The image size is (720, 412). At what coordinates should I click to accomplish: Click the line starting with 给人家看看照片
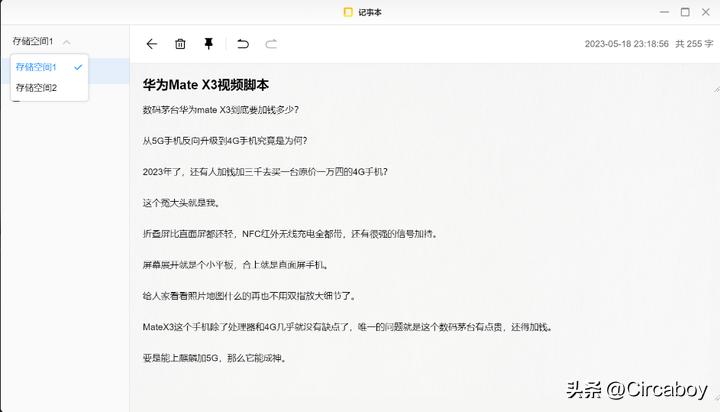click(250, 296)
